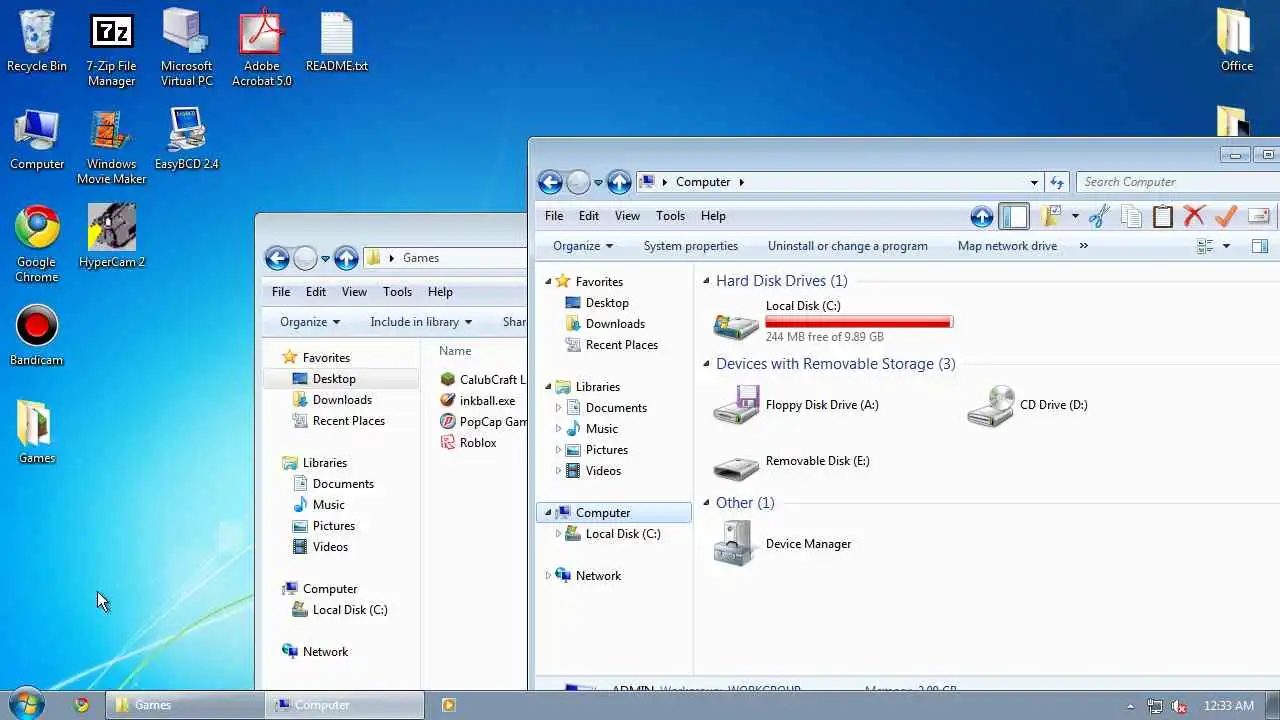
Task: Click Back button in Games window
Action: 277,258
